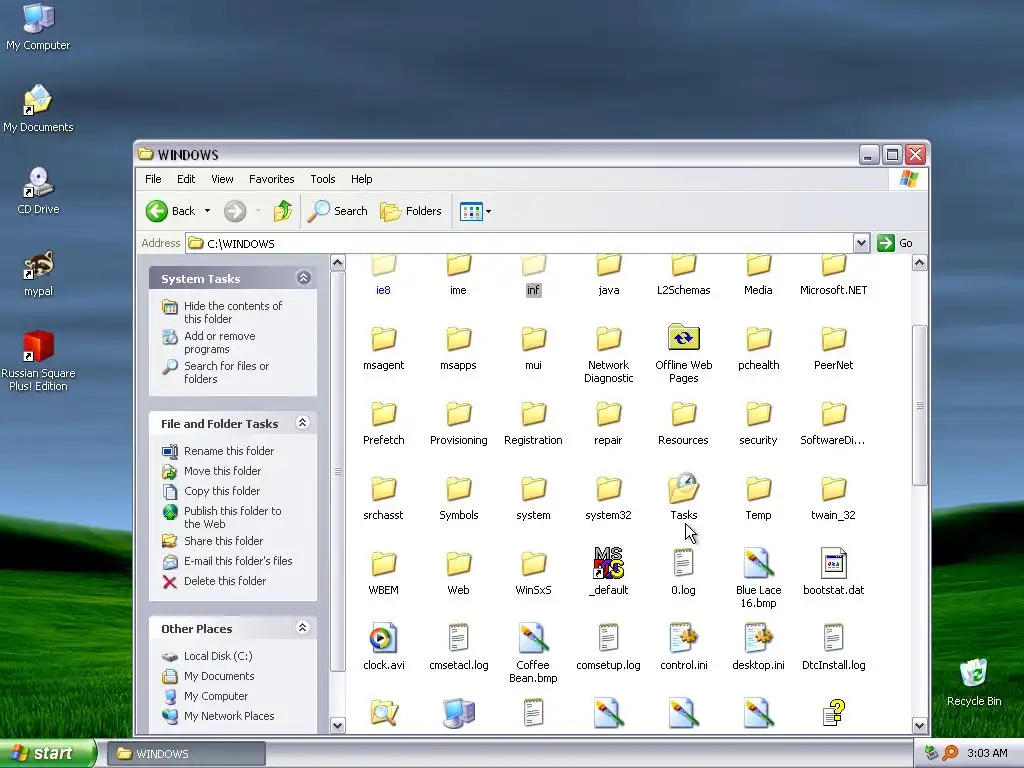The image size is (1024, 768).
Task: Open the File menu
Action: 153,179
